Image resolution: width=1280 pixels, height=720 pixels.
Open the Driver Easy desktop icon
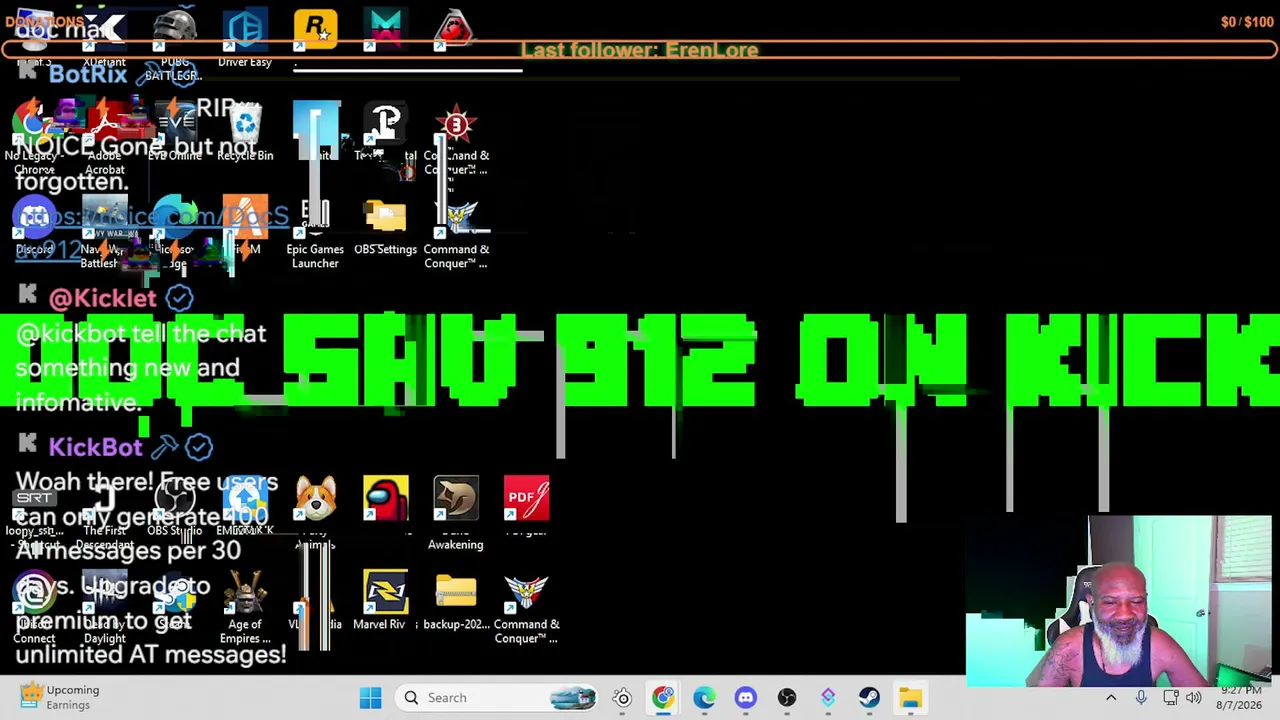[245, 38]
